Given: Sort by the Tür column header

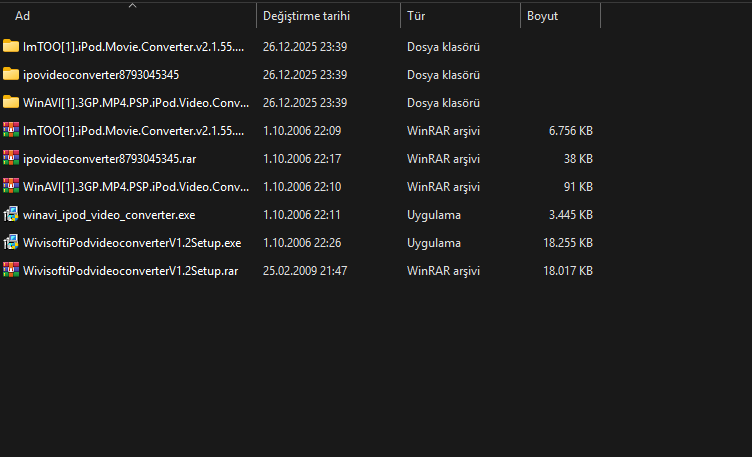Looking at the screenshot, I should pyautogui.click(x=460, y=16).
